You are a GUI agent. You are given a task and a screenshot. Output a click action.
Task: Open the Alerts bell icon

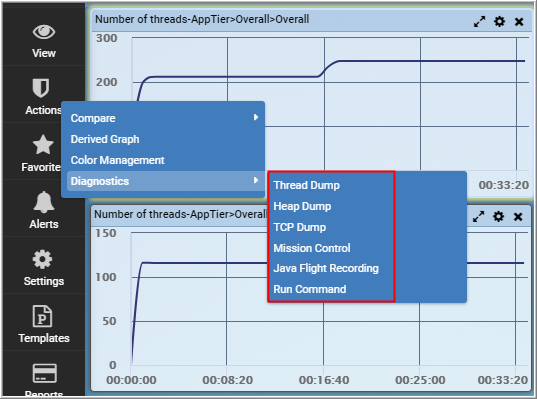(x=43, y=202)
